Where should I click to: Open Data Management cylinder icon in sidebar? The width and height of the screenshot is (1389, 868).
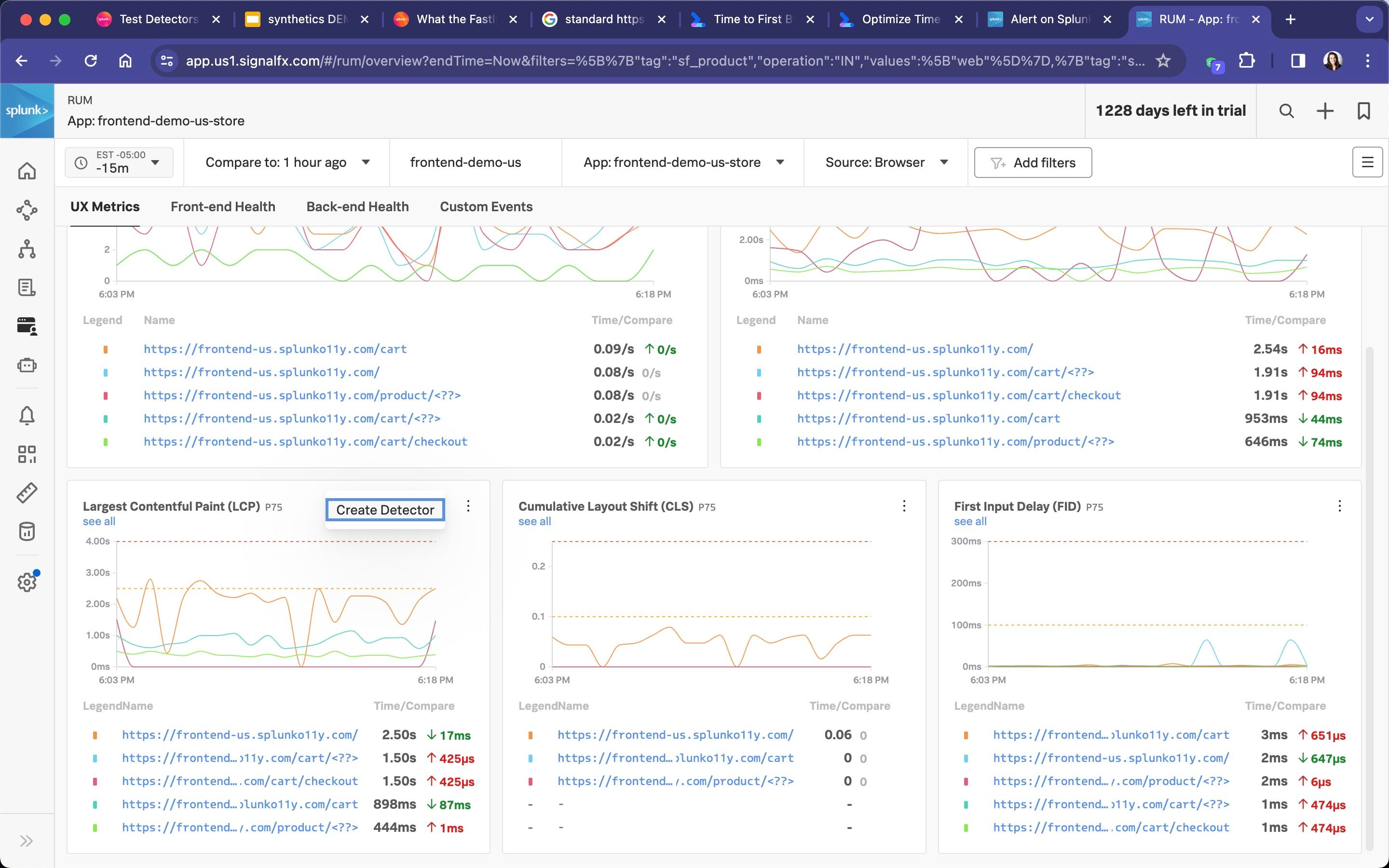click(x=27, y=531)
